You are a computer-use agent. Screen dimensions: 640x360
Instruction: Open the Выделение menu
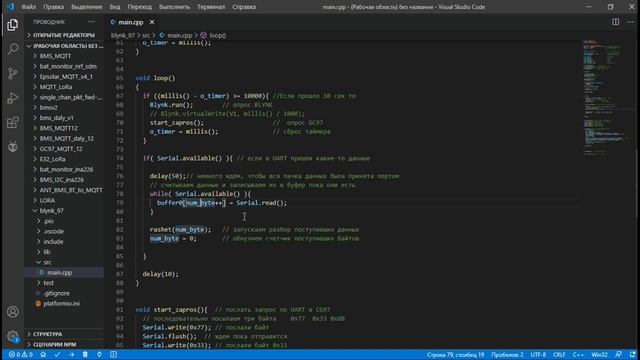(87, 7)
